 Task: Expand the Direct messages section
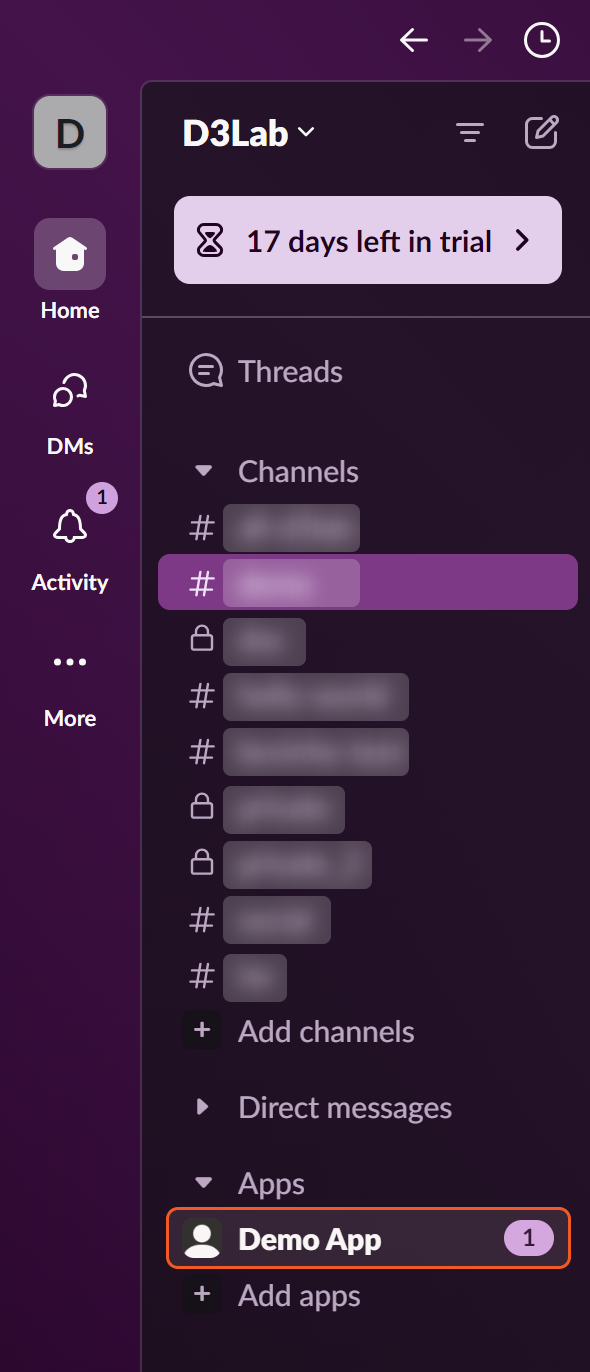pos(204,1107)
